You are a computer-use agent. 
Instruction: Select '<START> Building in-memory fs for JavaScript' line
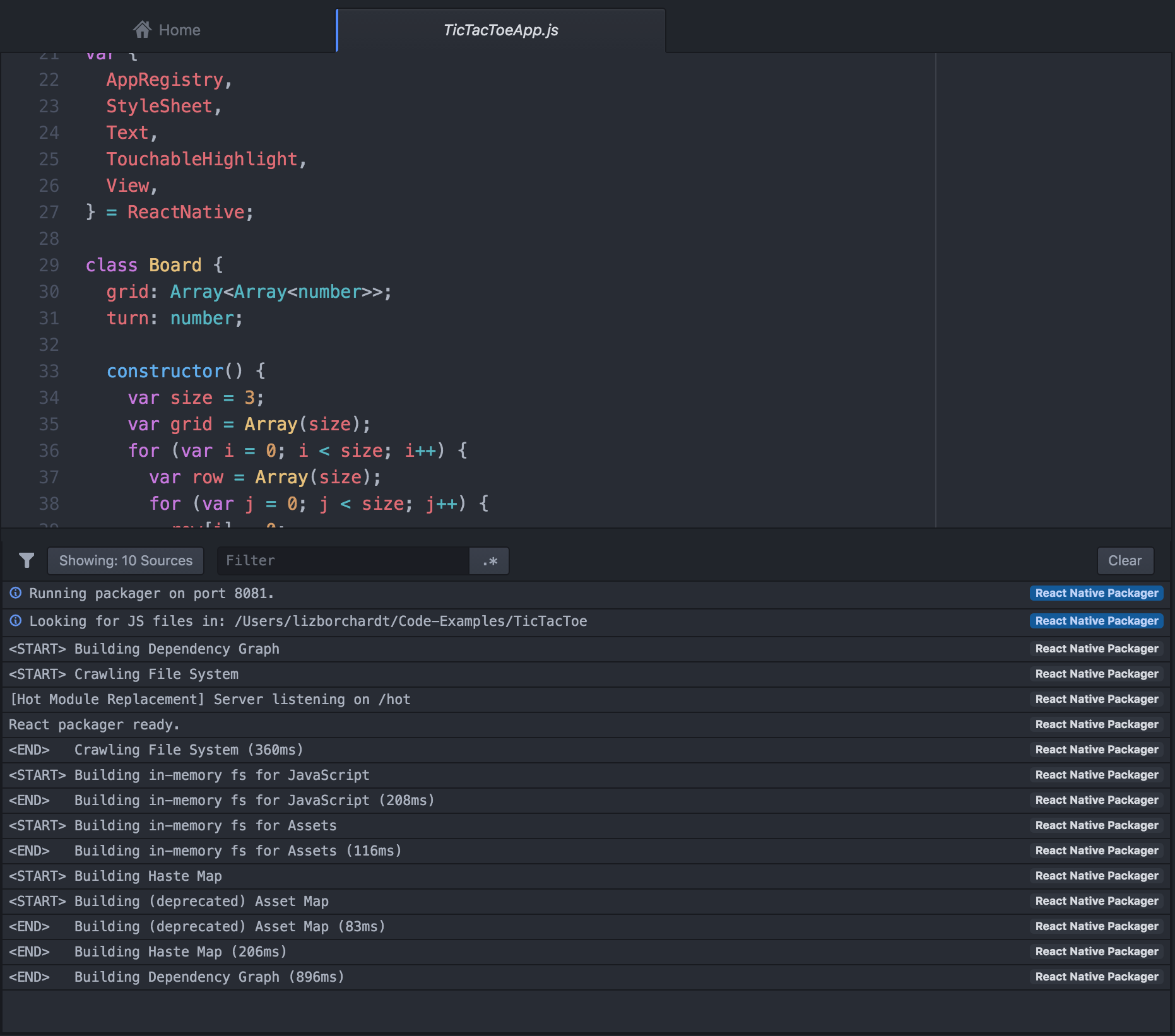(x=189, y=775)
